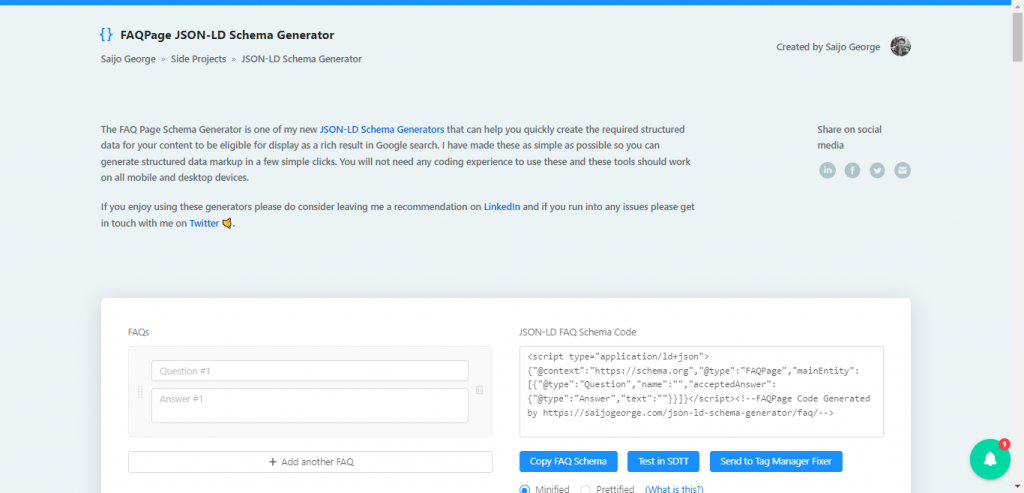Open the green notification bell
The height and width of the screenshot is (493, 1024).
tap(990, 459)
